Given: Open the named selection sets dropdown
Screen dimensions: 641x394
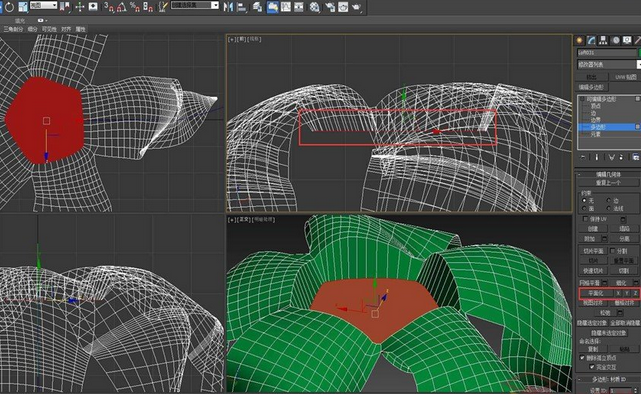Looking at the screenshot, I should [195, 5].
